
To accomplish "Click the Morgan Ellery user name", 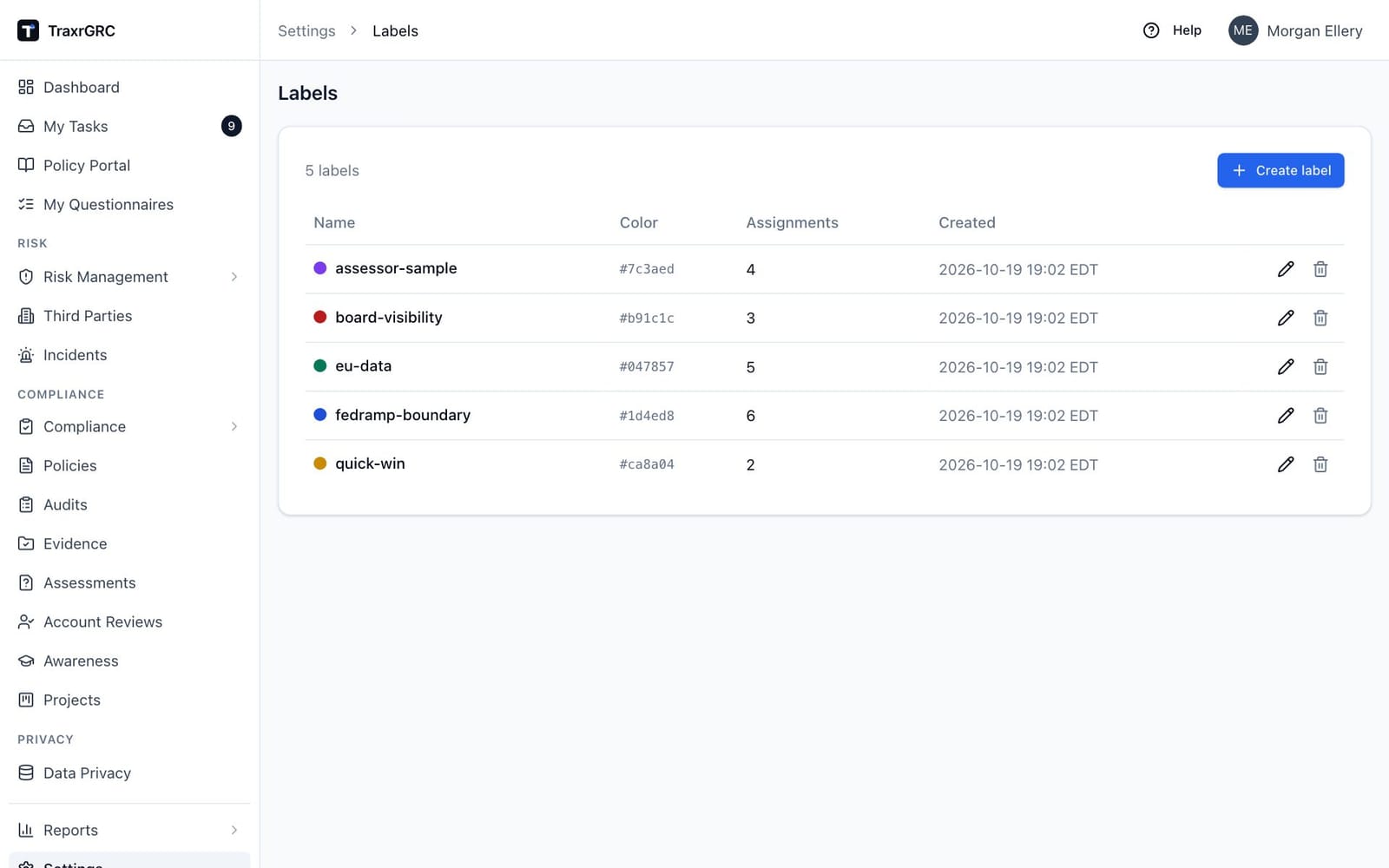I will coord(1314,30).
